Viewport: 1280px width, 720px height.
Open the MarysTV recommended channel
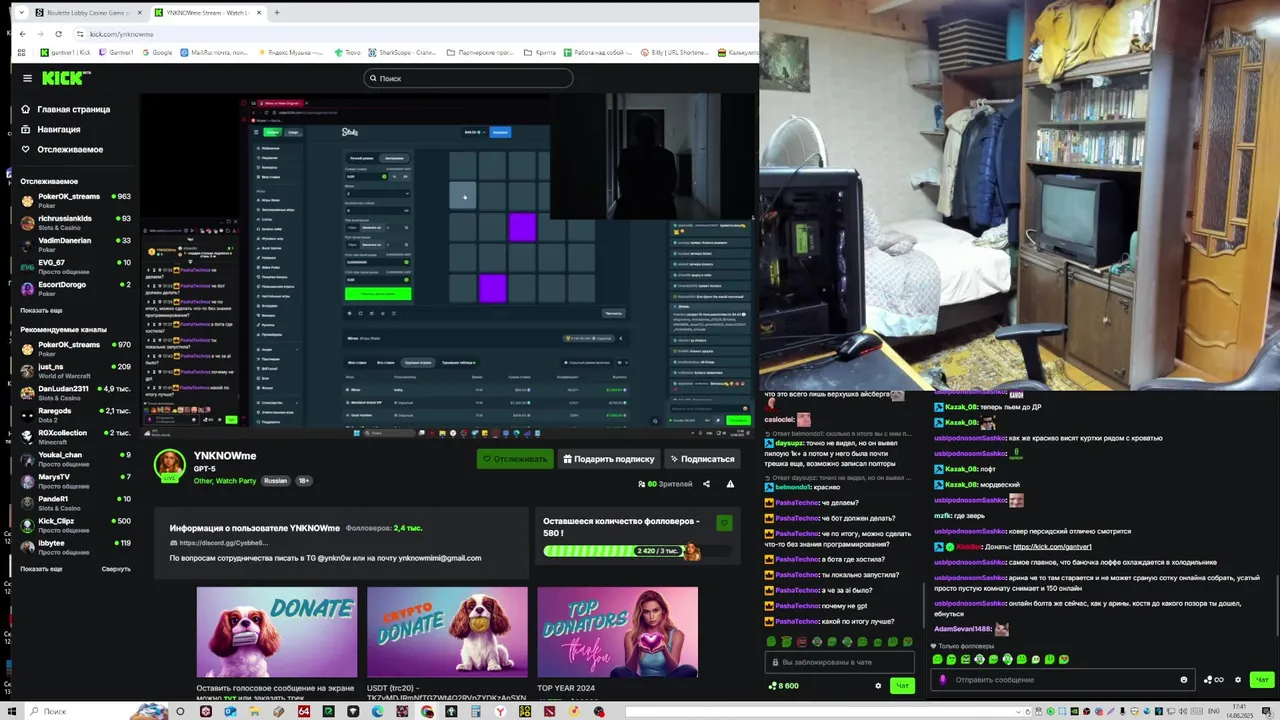pos(76,480)
